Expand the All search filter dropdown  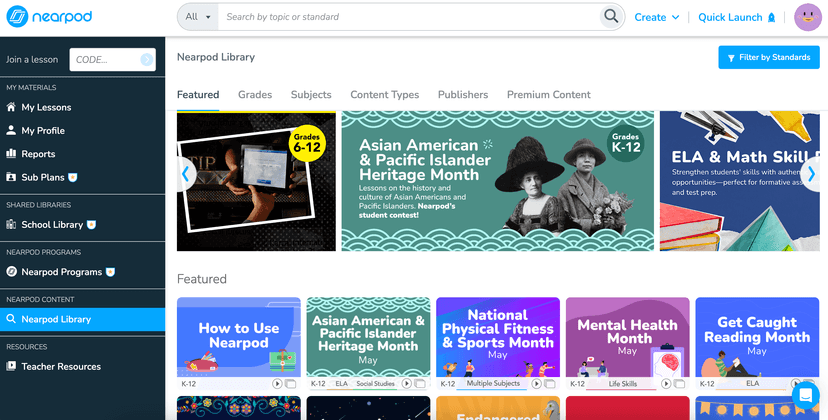[197, 17]
